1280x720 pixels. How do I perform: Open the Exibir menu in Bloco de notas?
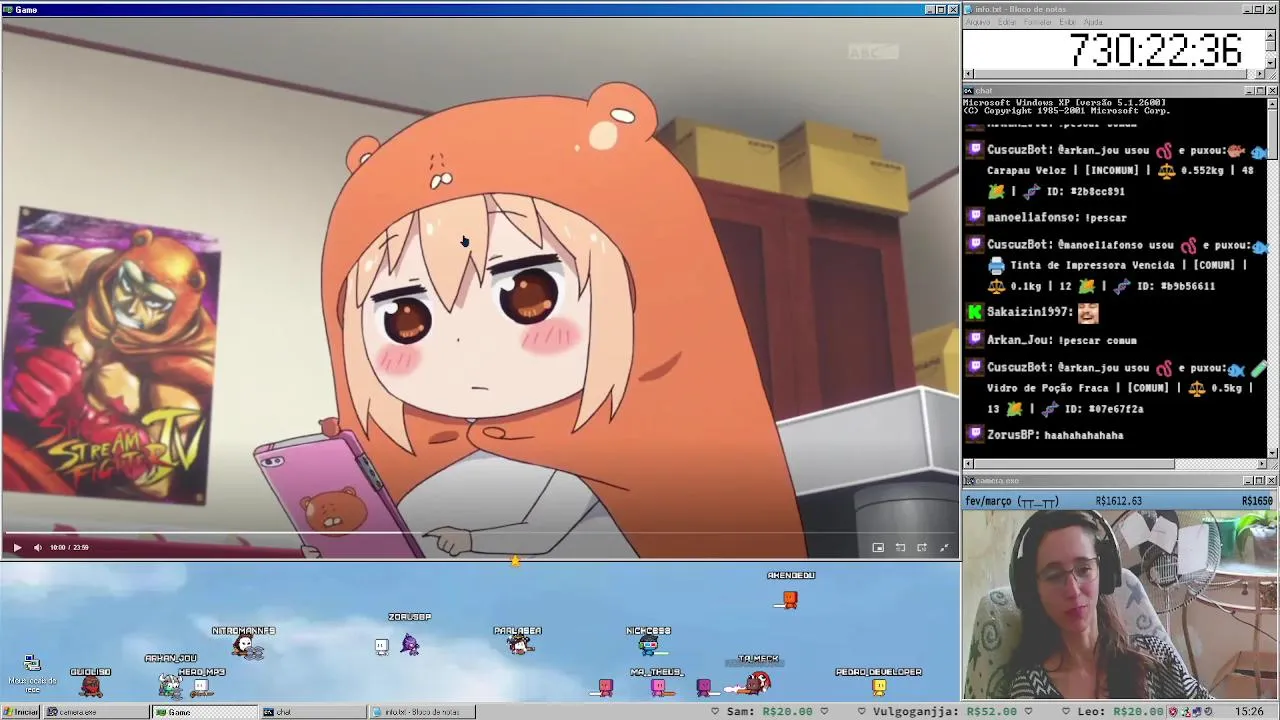[x=1068, y=22]
